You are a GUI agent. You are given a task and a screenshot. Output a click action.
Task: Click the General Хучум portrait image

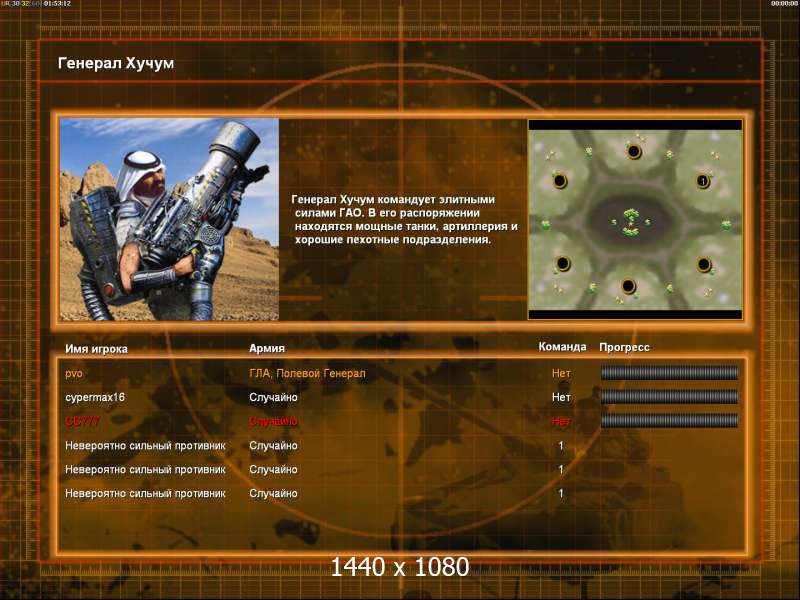(x=169, y=219)
